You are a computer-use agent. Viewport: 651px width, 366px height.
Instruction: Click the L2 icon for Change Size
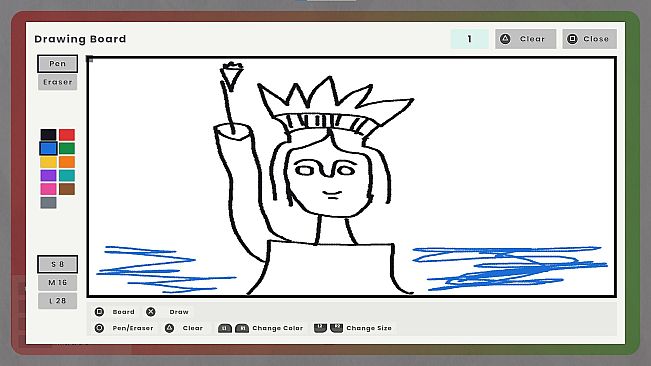[320, 328]
